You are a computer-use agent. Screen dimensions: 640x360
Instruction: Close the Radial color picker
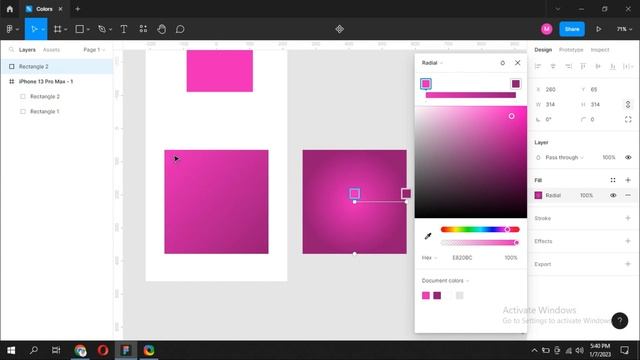point(518,62)
